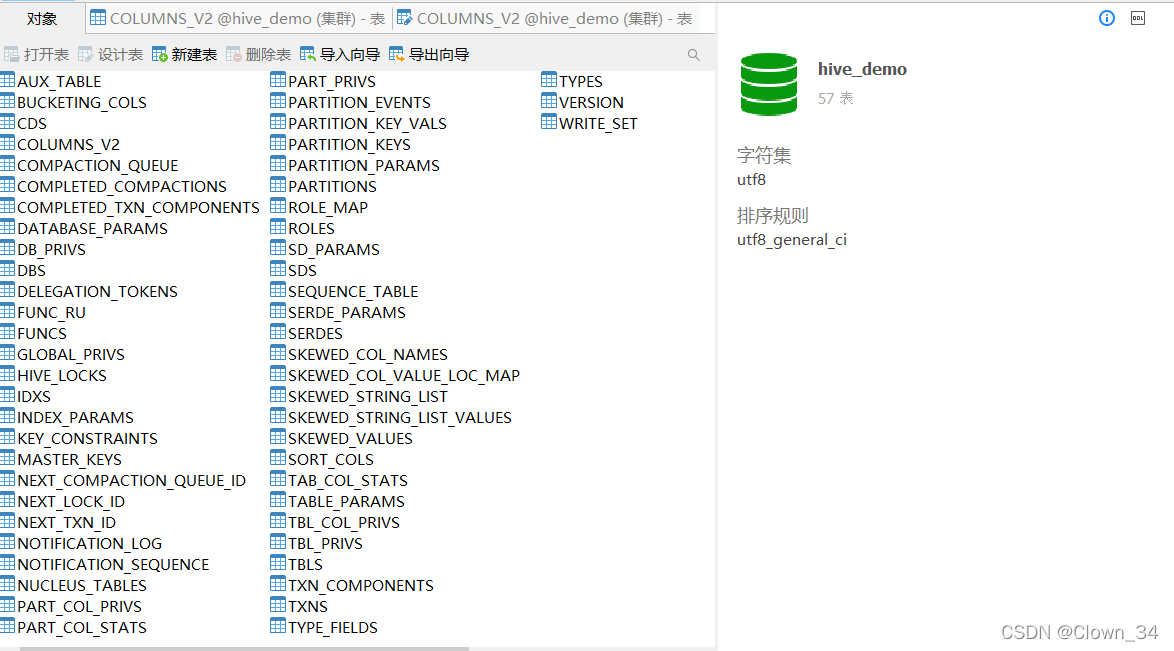The image size is (1174, 651).
Task: Open the Import Wizard
Action: (340, 55)
